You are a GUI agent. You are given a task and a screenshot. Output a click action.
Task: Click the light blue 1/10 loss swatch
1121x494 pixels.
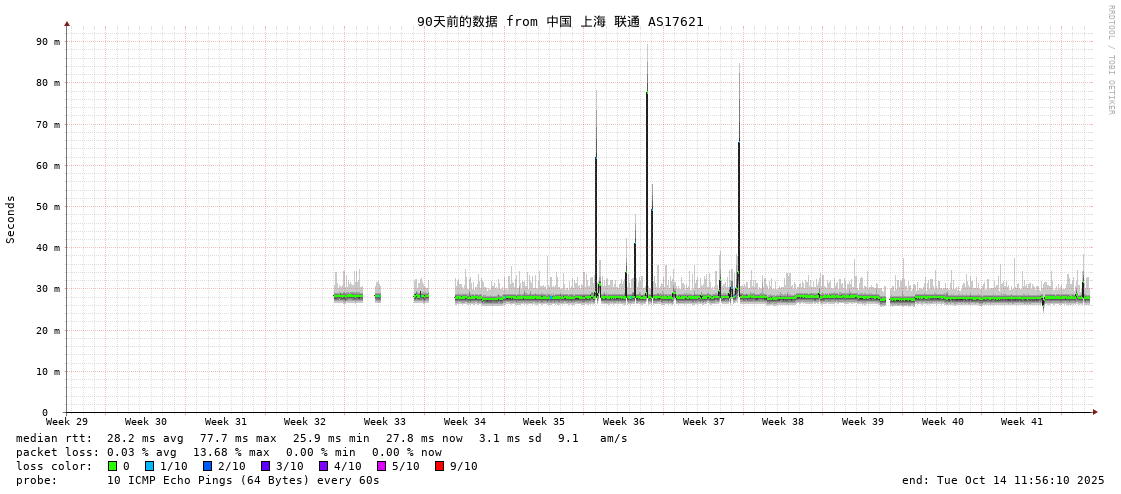pos(149,466)
